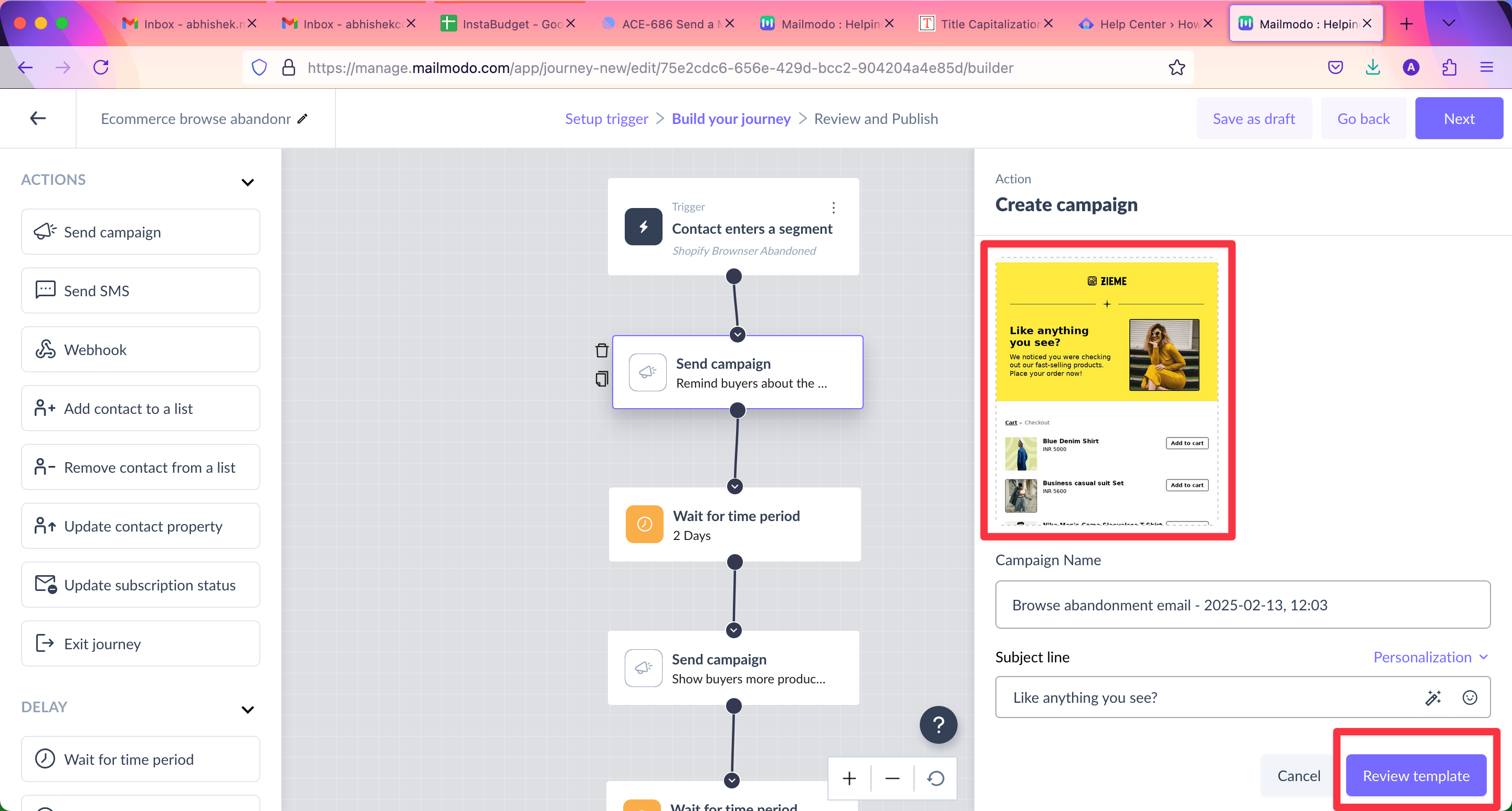The image size is (1512, 811).
Task: Switch to the ACE-686 browser tab
Action: (x=667, y=24)
